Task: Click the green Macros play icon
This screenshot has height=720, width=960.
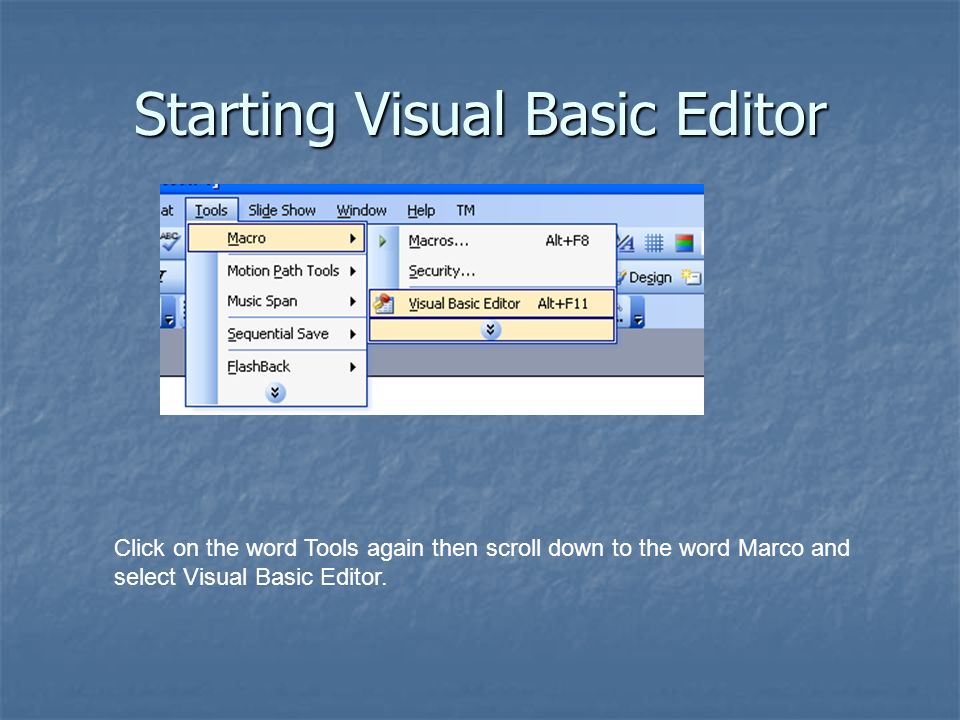Action: (383, 241)
